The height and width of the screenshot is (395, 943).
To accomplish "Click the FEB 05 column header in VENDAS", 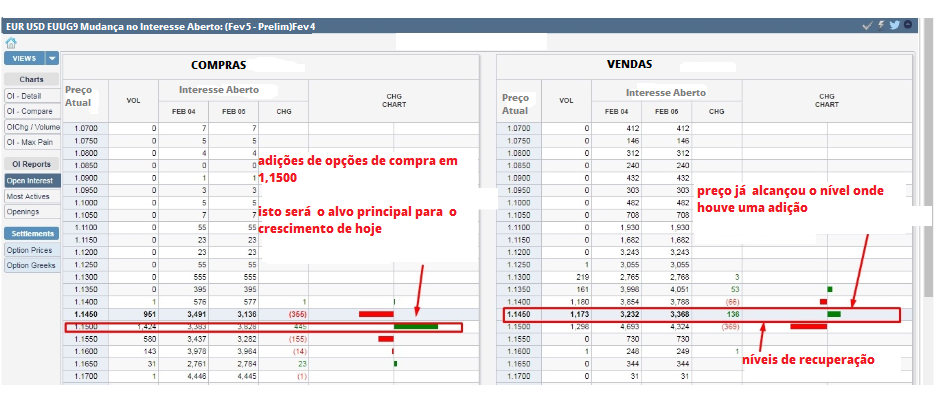I will click(x=666, y=111).
